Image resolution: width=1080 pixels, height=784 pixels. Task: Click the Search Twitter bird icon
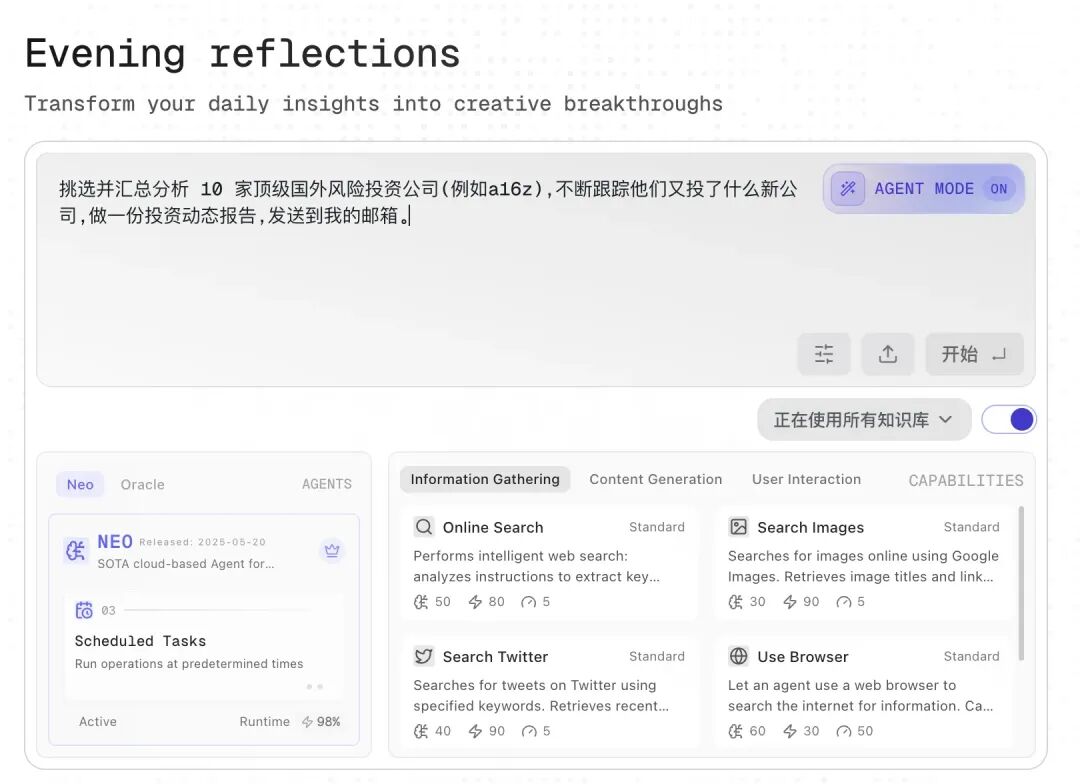click(x=424, y=656)
